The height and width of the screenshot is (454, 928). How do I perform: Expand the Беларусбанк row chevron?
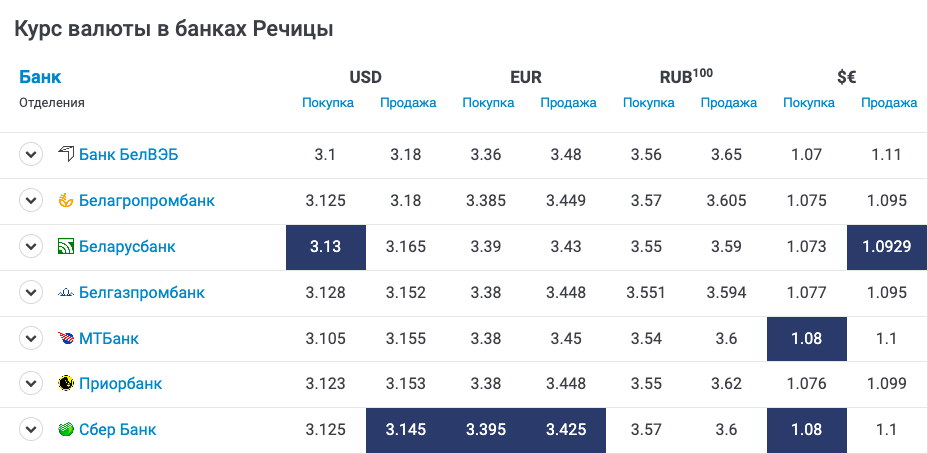pyautogui.click(x=31, y=246)
